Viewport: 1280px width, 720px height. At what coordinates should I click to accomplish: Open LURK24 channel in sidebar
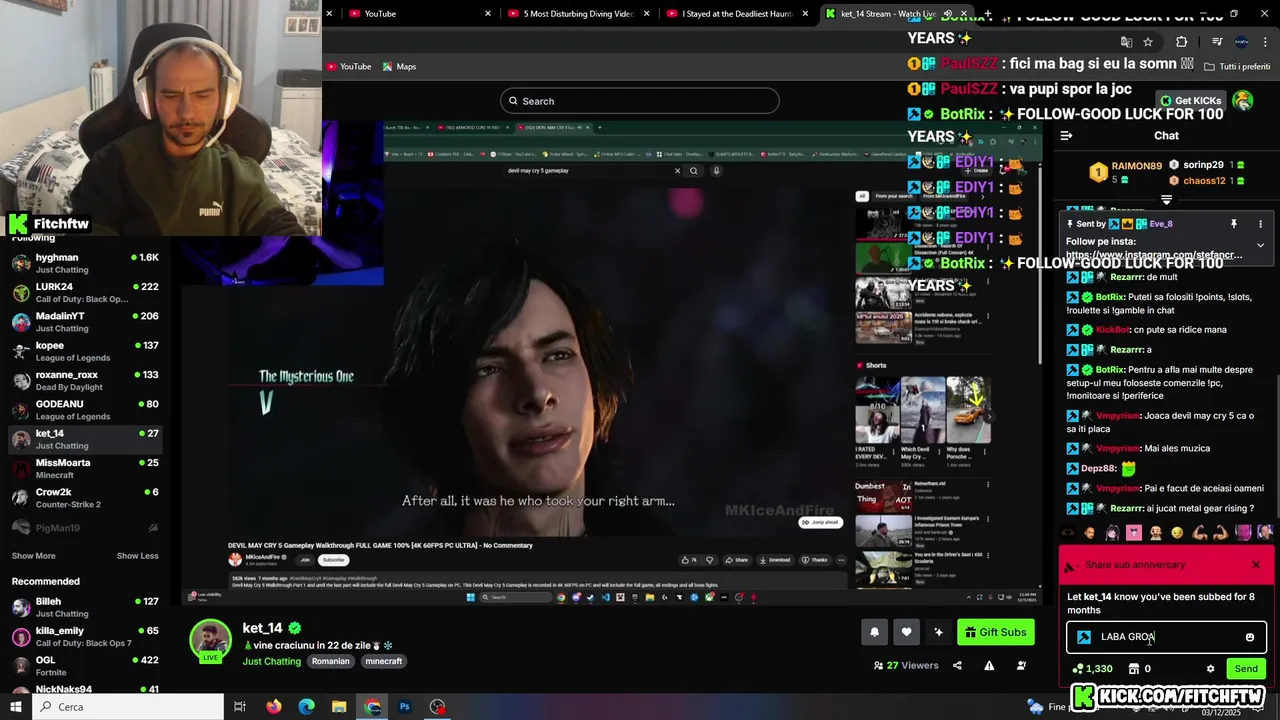point(85,292)
